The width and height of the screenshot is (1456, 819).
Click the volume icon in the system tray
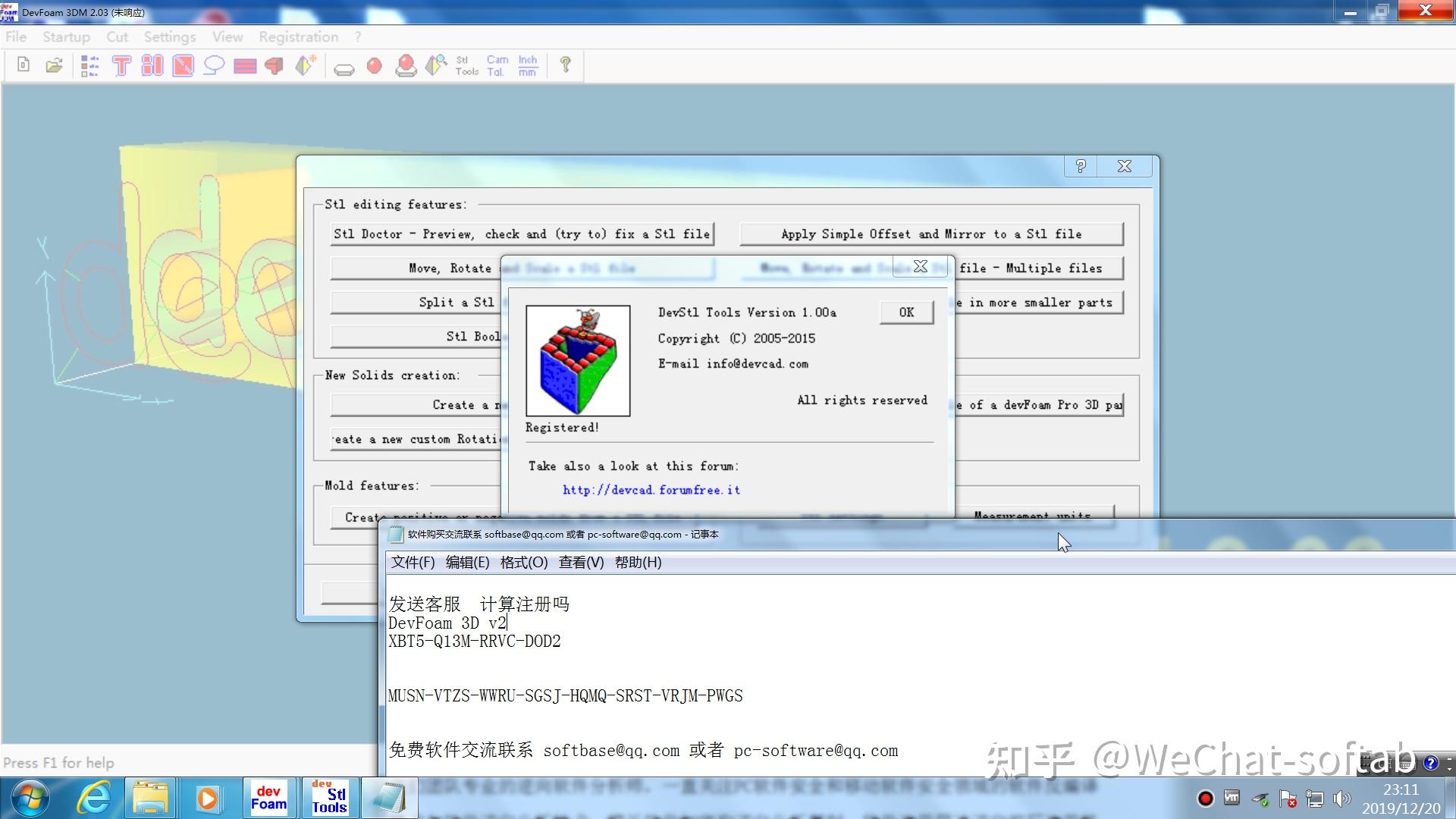pyautogui.click(x=1341, y=798)
